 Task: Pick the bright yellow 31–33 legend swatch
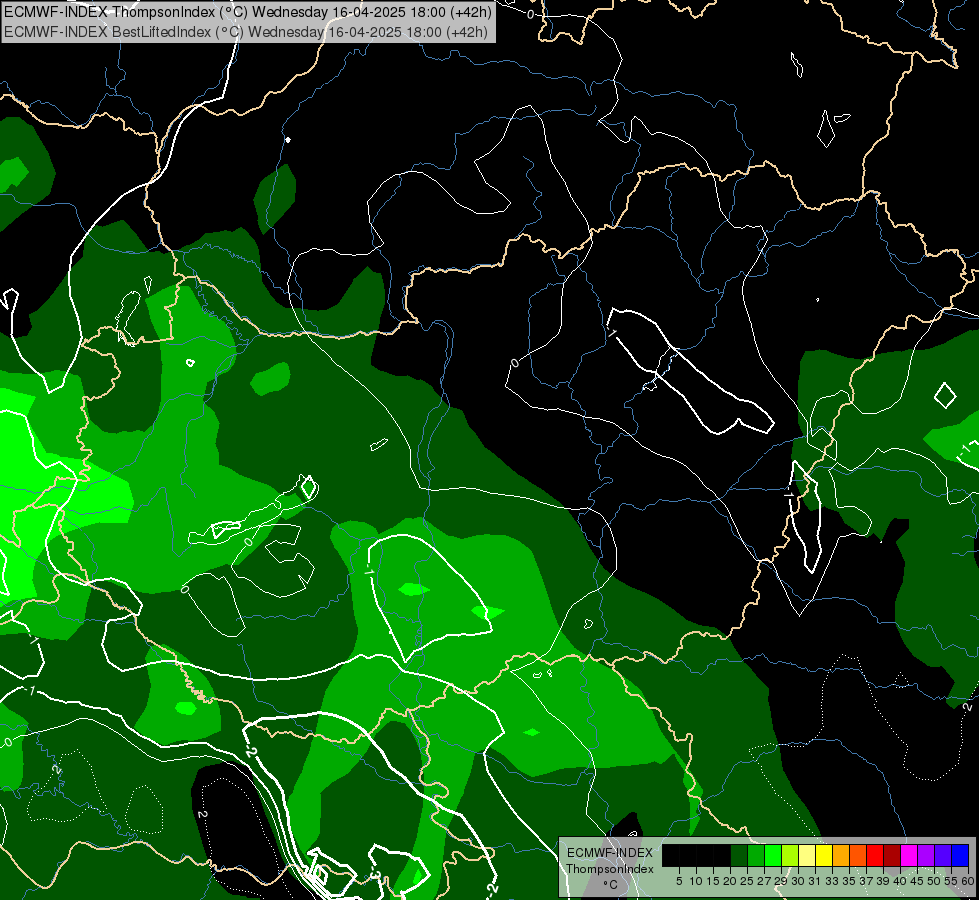pyautogui.click(x=824, y=855)
